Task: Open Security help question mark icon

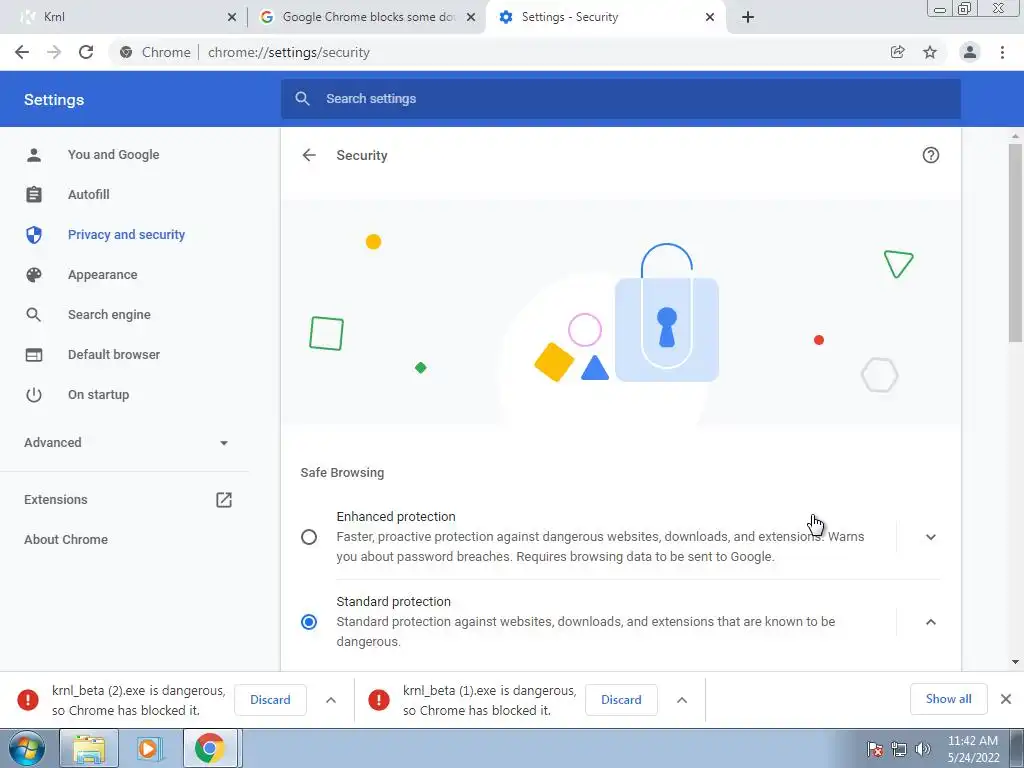Action: (x=931, y=155)
